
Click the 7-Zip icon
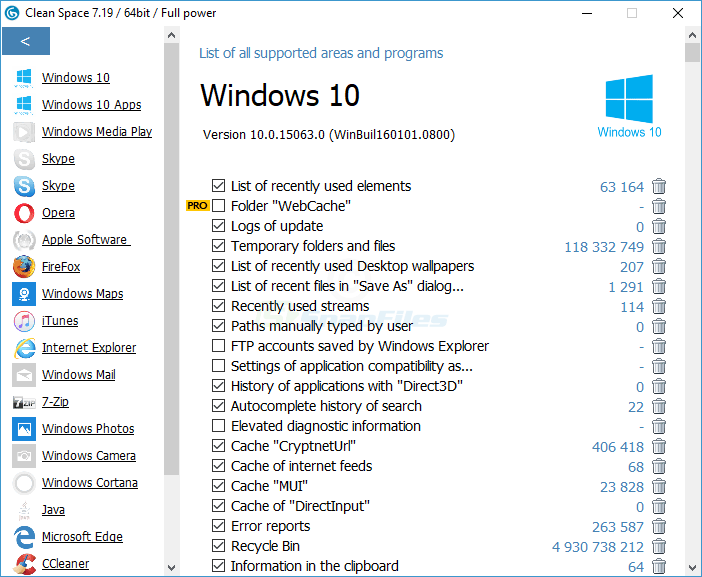(24, 402)
